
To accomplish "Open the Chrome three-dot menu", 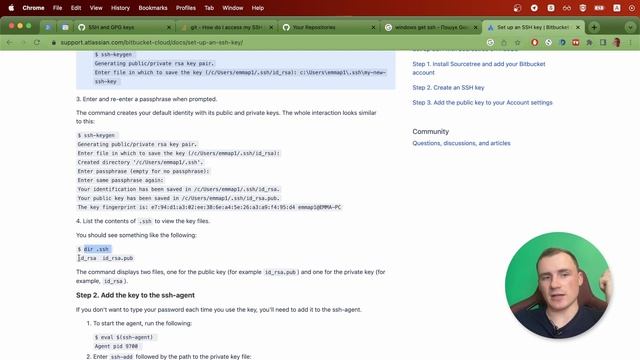I will (x=630, y=42).
